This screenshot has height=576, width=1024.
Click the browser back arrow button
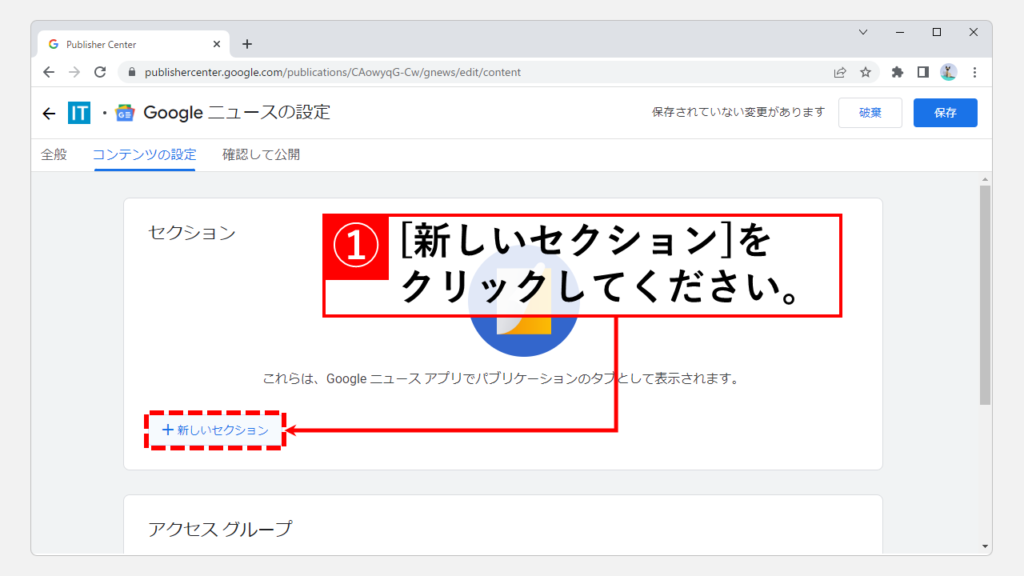(49, 72)
